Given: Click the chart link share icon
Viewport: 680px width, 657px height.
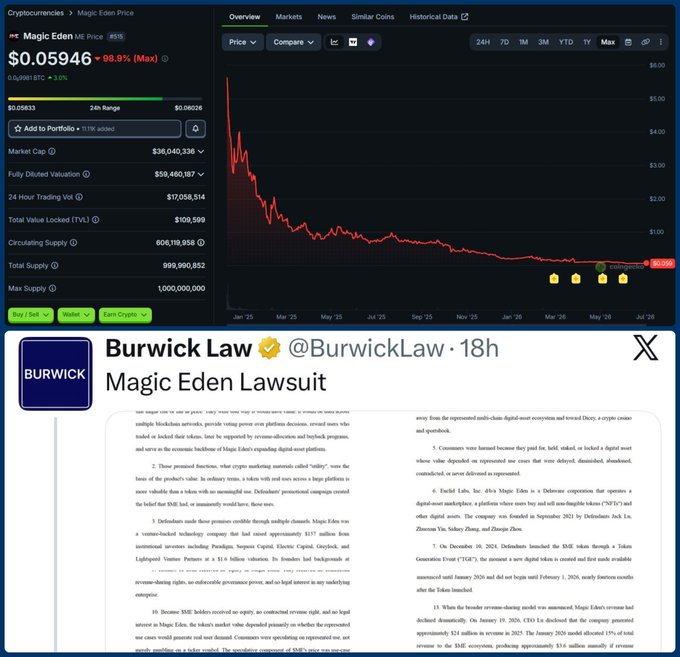Looking at the screenshot, I should (x=645, y=42).
